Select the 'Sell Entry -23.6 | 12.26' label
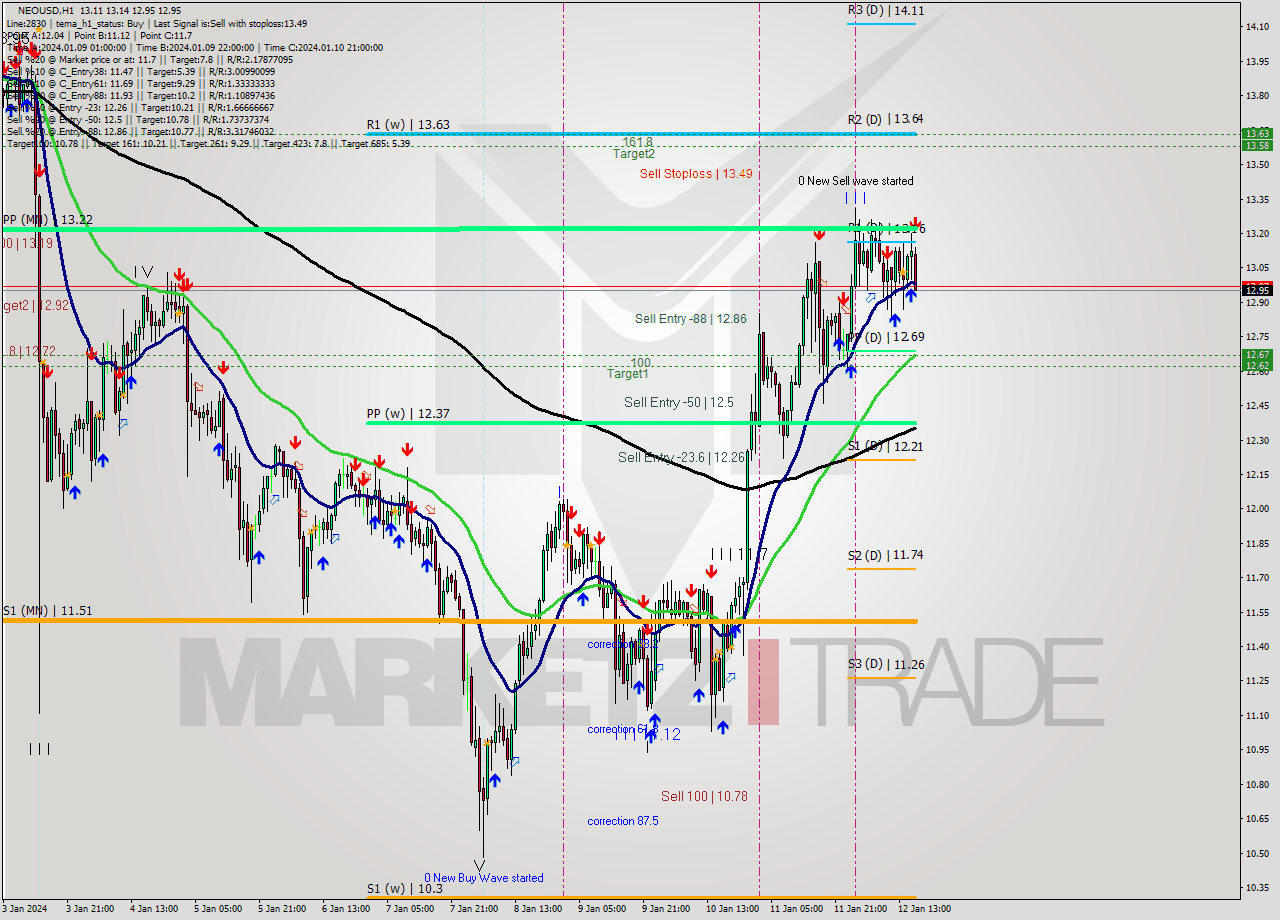The width and height of the screenshot is (1280, 920). [680, 457]
